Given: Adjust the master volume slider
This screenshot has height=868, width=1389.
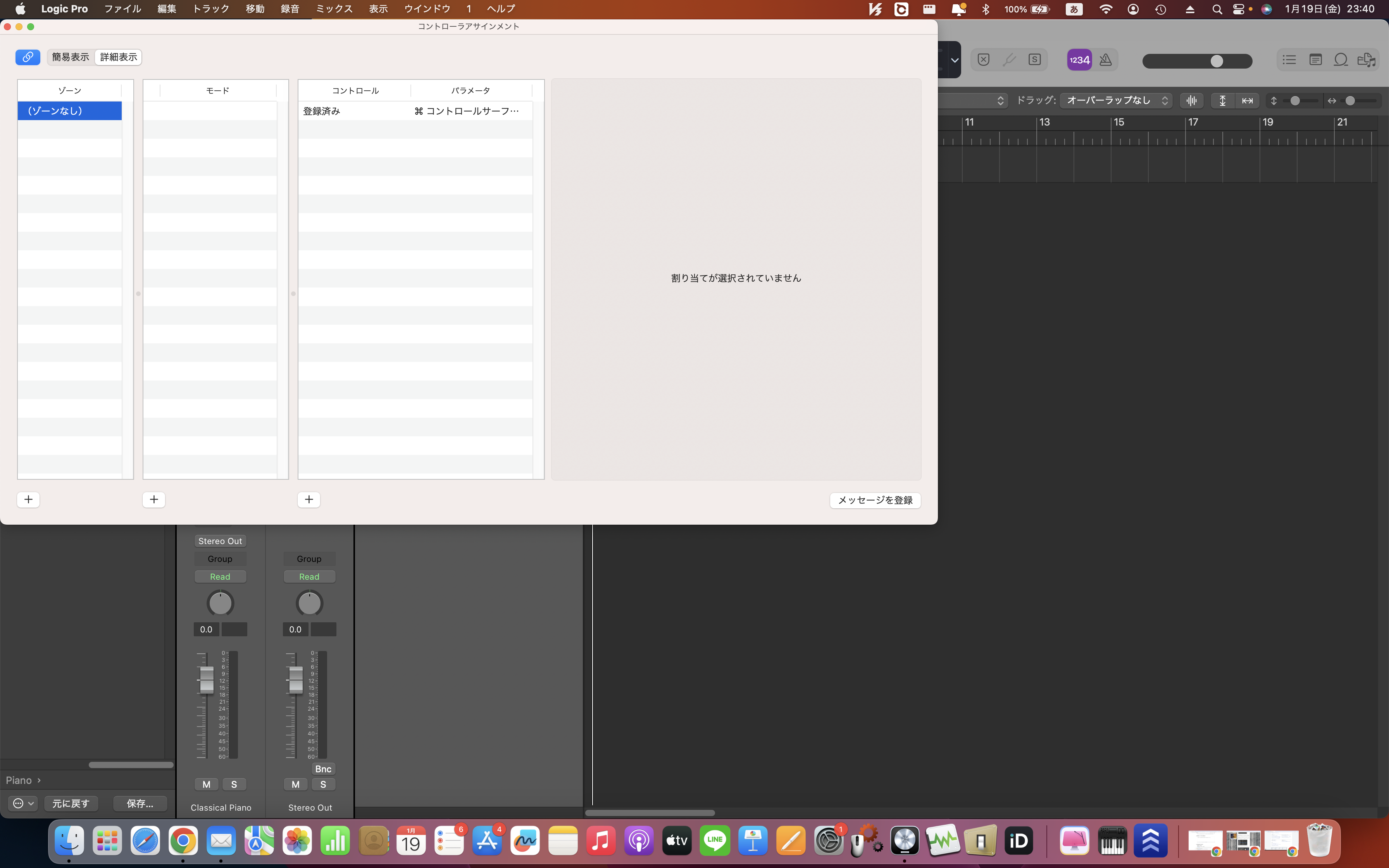Looking at the screenshot, I should pos(1216,61).
